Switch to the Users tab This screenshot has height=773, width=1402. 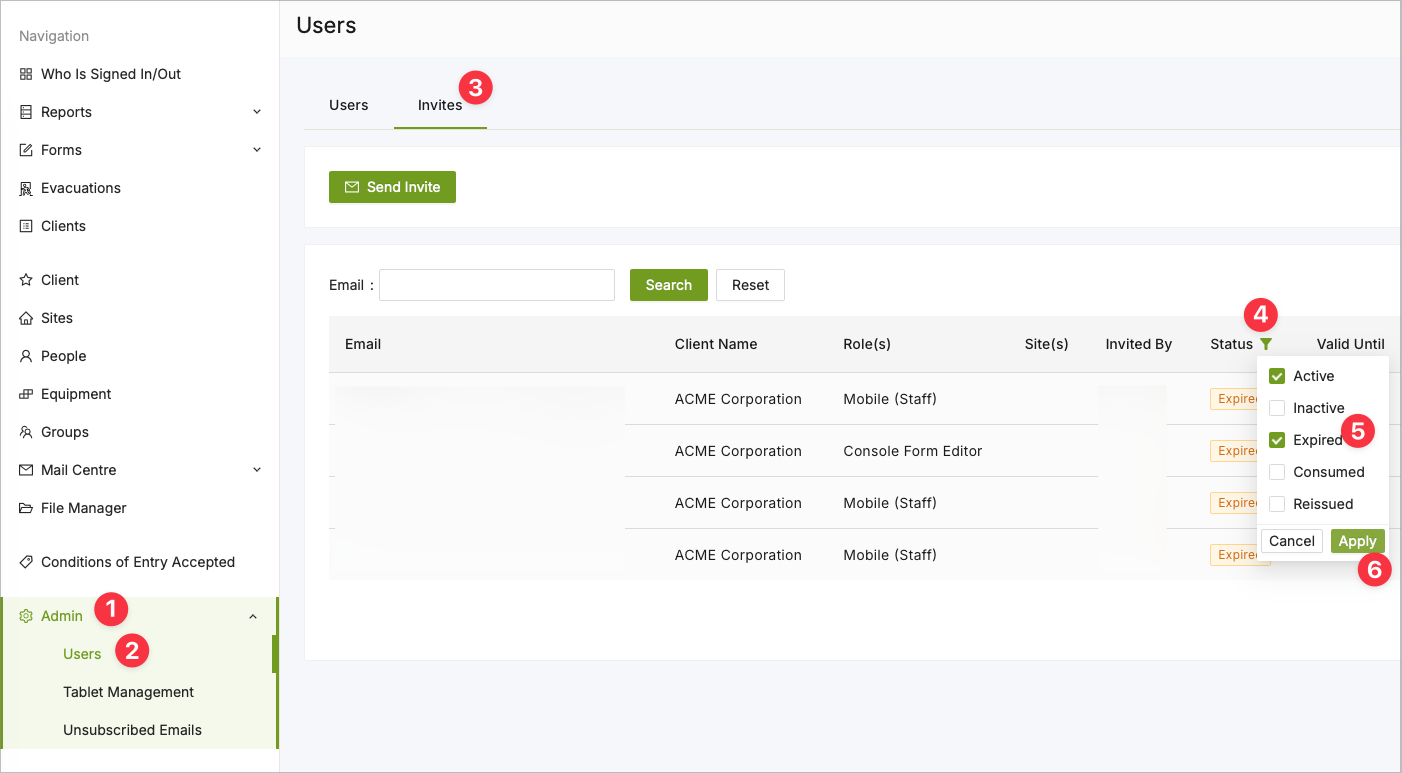tap(349, 105)
